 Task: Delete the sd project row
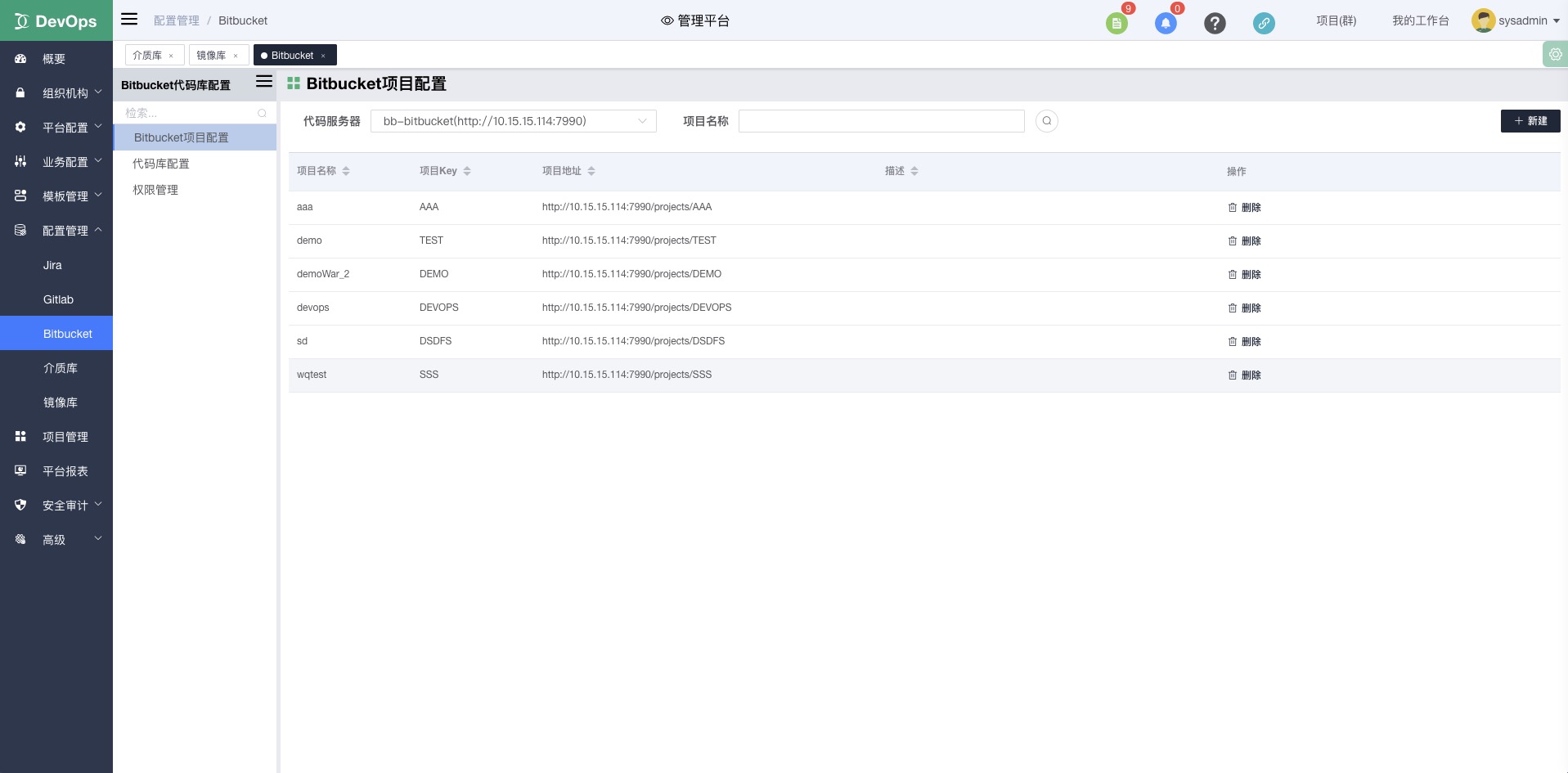pos(1244,342)
